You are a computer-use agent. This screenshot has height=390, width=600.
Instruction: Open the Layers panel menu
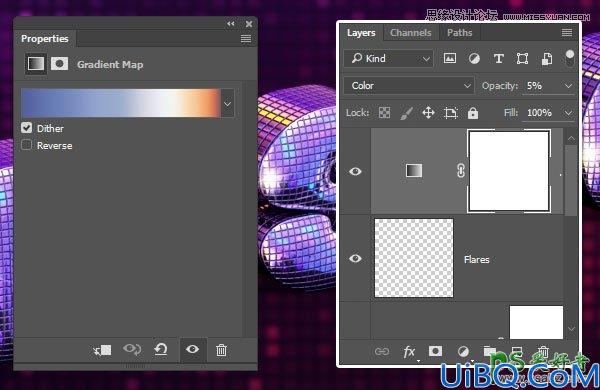567,33
